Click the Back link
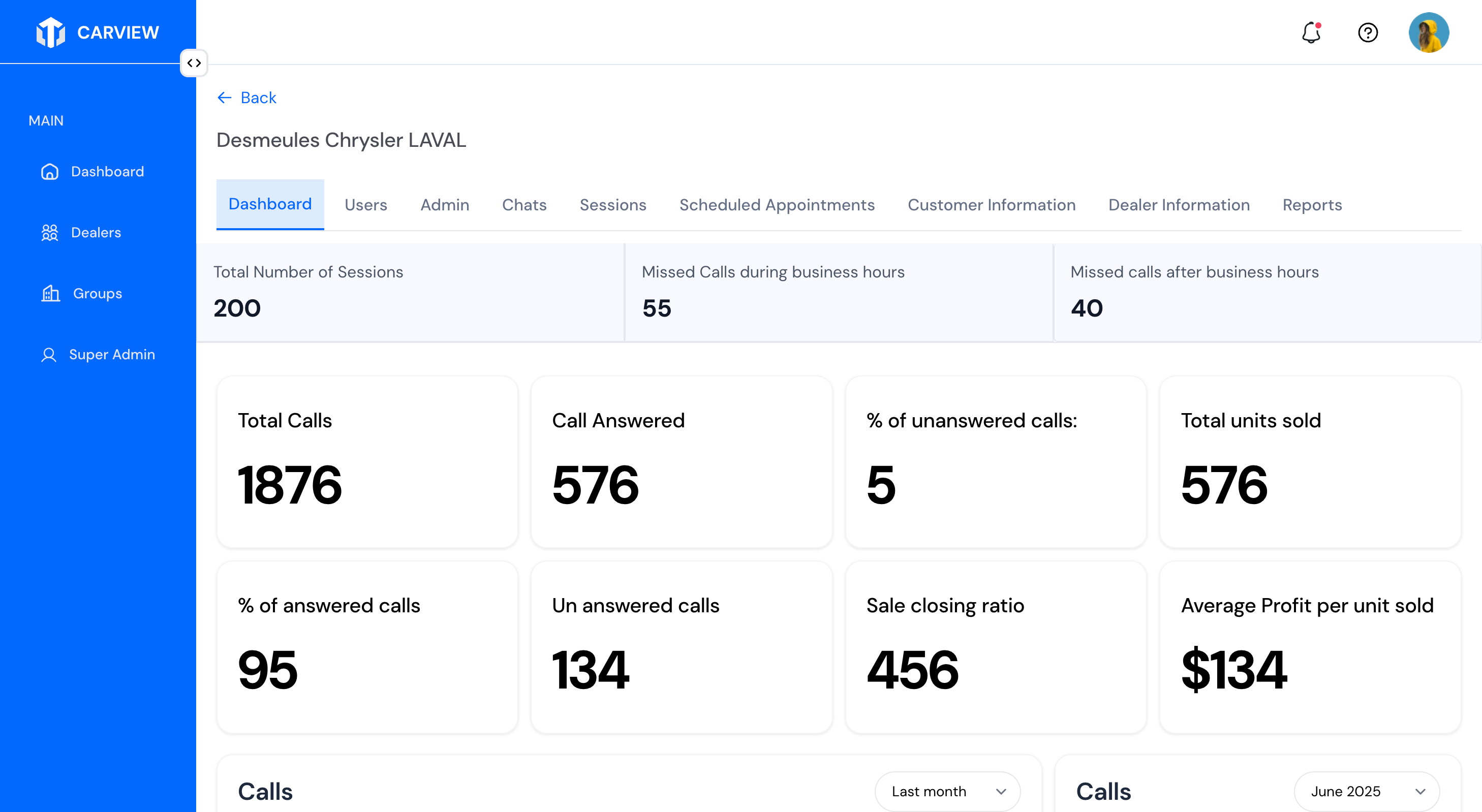 point(258,98)
